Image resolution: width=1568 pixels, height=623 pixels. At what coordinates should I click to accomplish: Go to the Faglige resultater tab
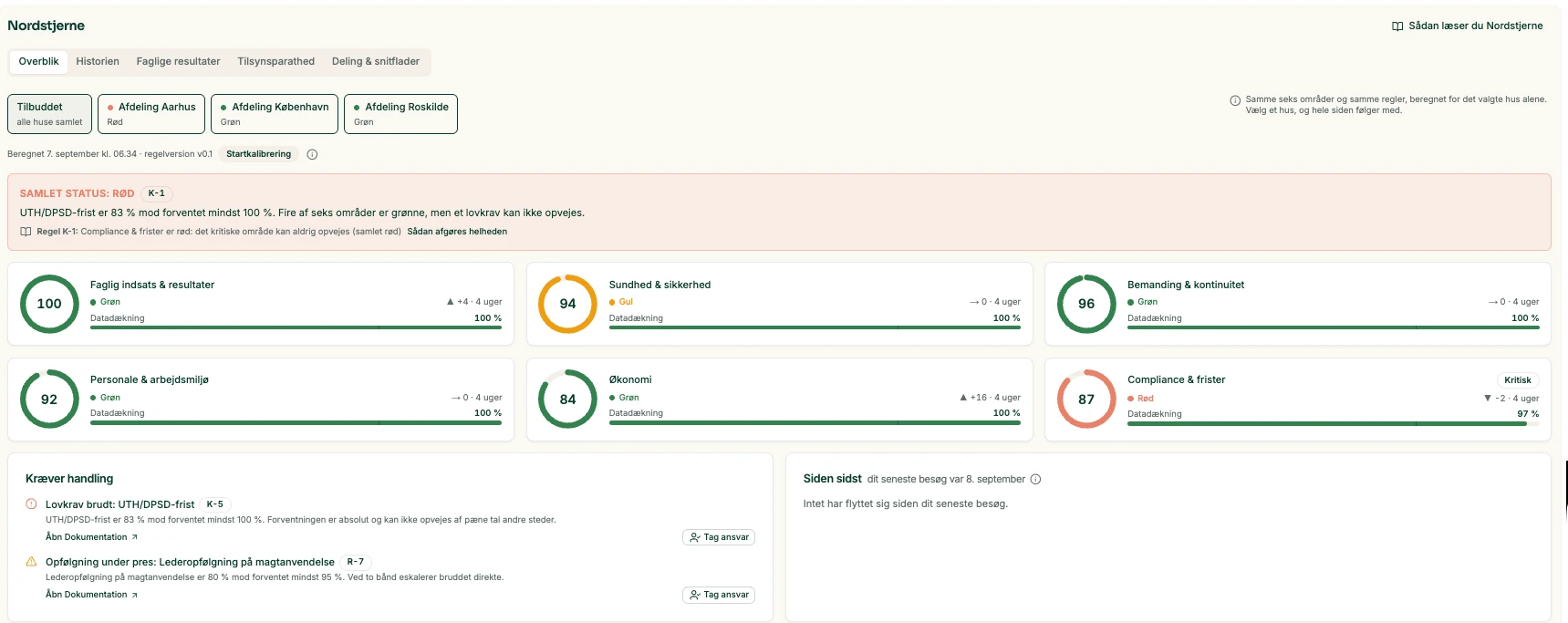[x=179, y=62]
